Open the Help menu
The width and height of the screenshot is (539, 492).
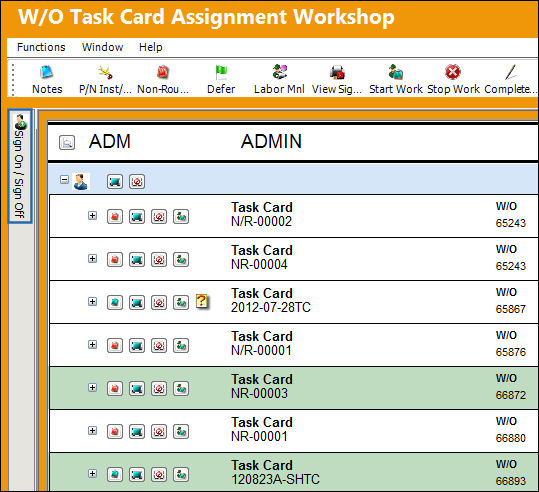click(x=151, y=47)
